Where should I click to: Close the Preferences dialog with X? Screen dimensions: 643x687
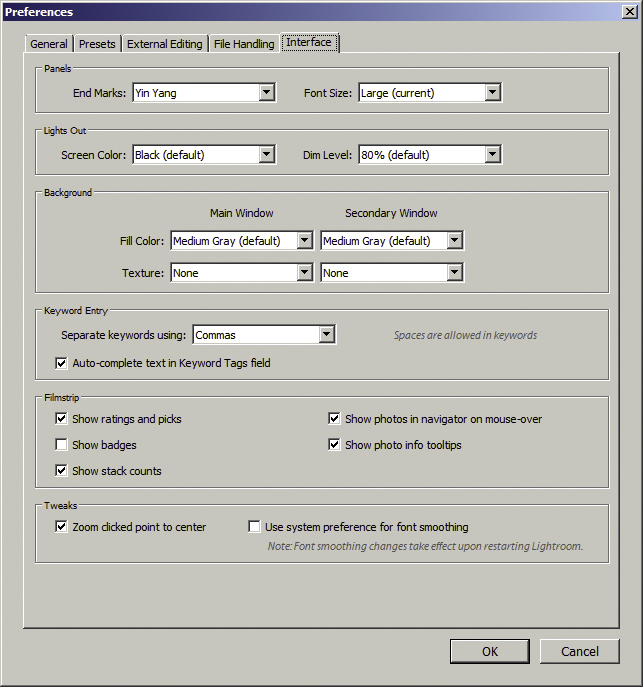(x=629, y=12)
